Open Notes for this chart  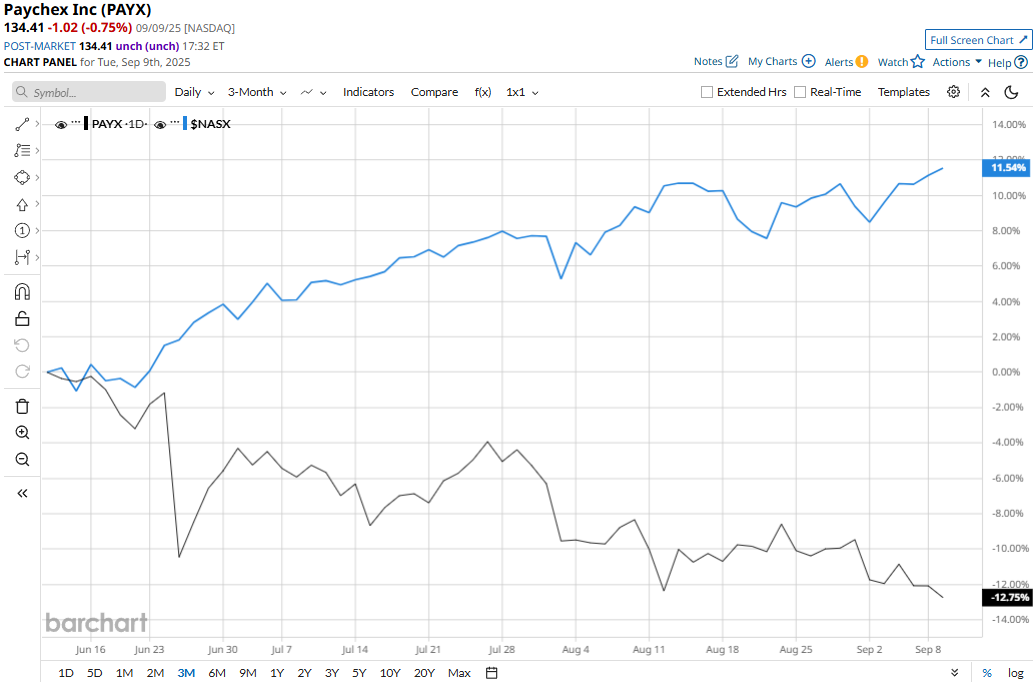point(715,61)
